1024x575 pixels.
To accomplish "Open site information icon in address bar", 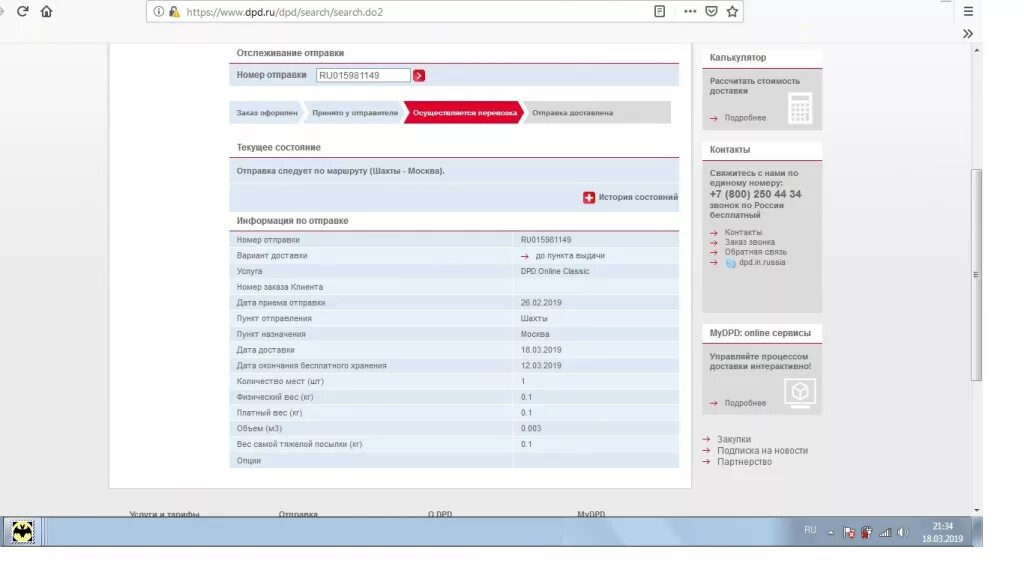I will click(x=159, y=11).
